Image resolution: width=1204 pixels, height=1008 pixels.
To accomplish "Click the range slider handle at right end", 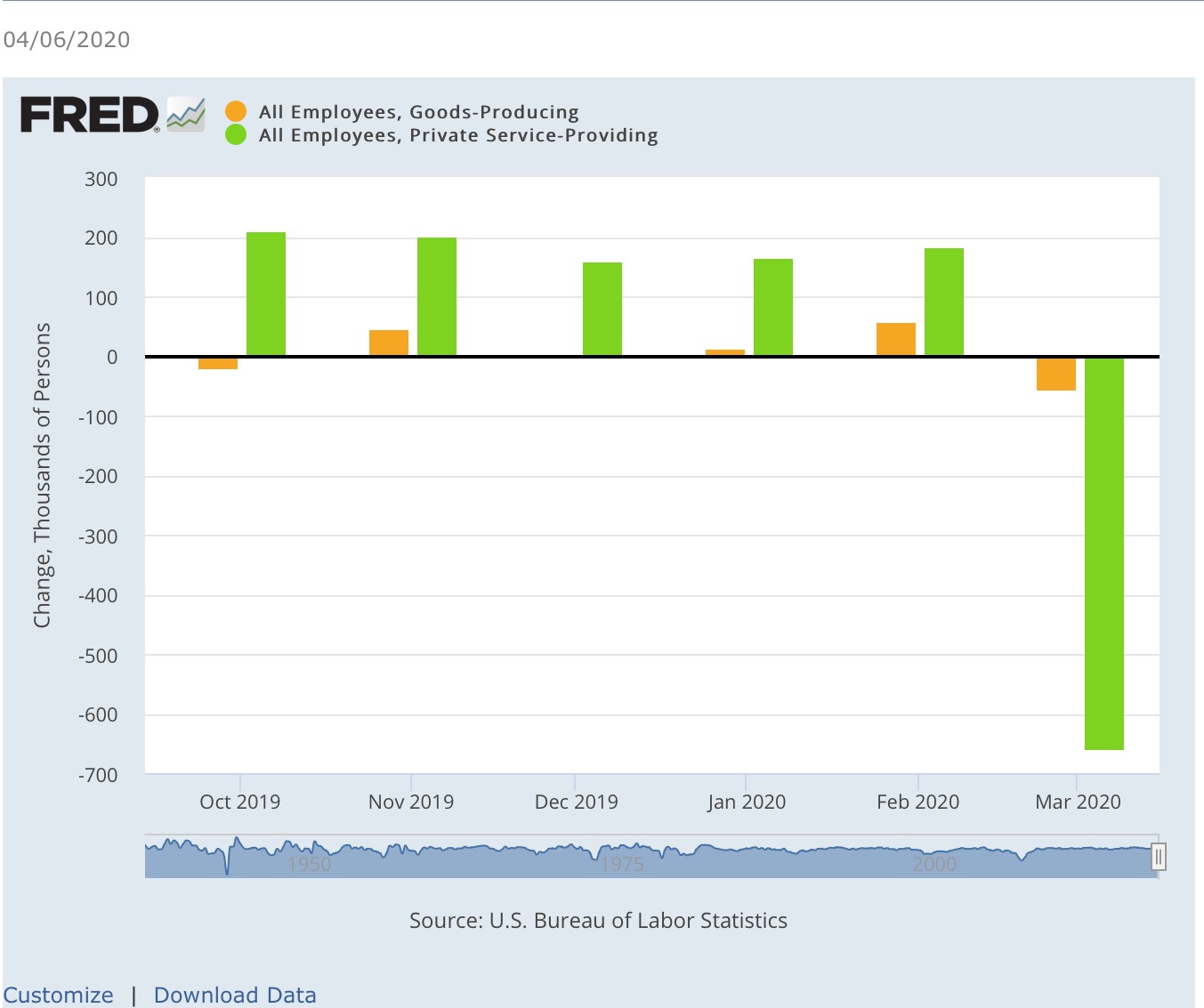I will pos(1158,857).
